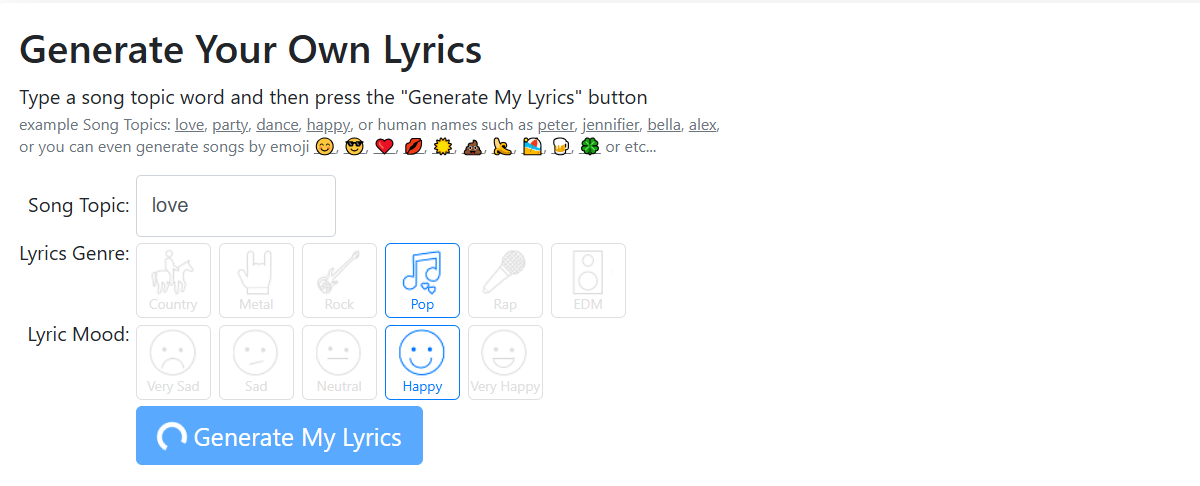
Task: Click the sunglasses face emoji topic
Action: 353,148
